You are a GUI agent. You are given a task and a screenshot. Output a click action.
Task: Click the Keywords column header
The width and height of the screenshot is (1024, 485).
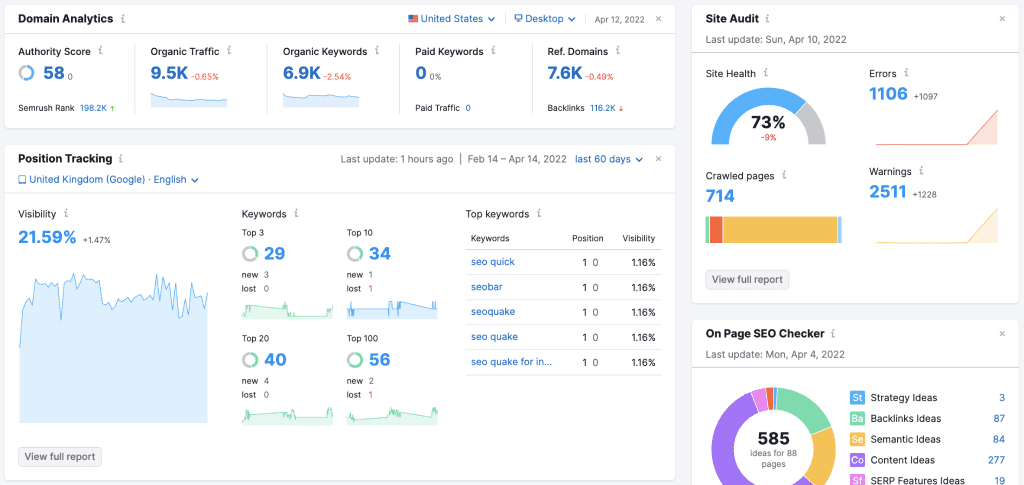pyautogui.click(x=490, y=238)
